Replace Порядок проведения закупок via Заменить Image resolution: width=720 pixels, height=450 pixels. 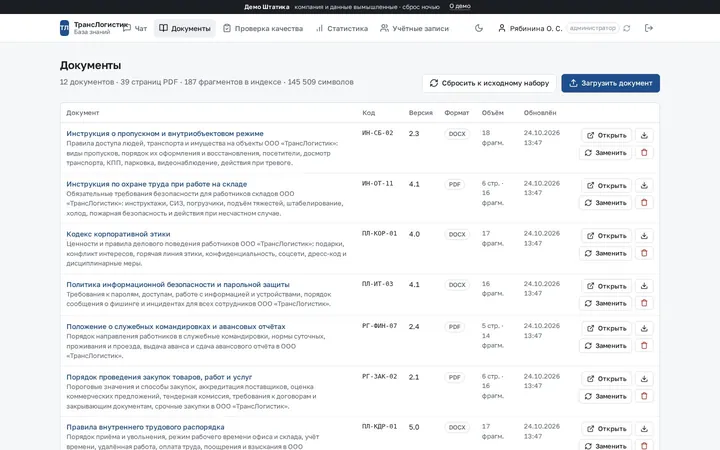(x=606, y=396)
